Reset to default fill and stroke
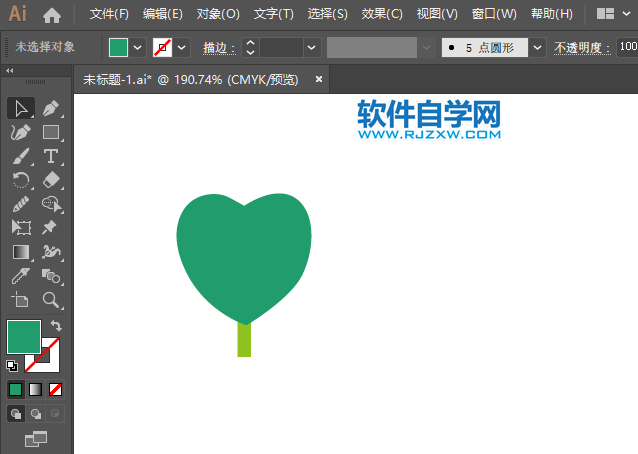This screenshot has height=454, width=638. (12, 366)
